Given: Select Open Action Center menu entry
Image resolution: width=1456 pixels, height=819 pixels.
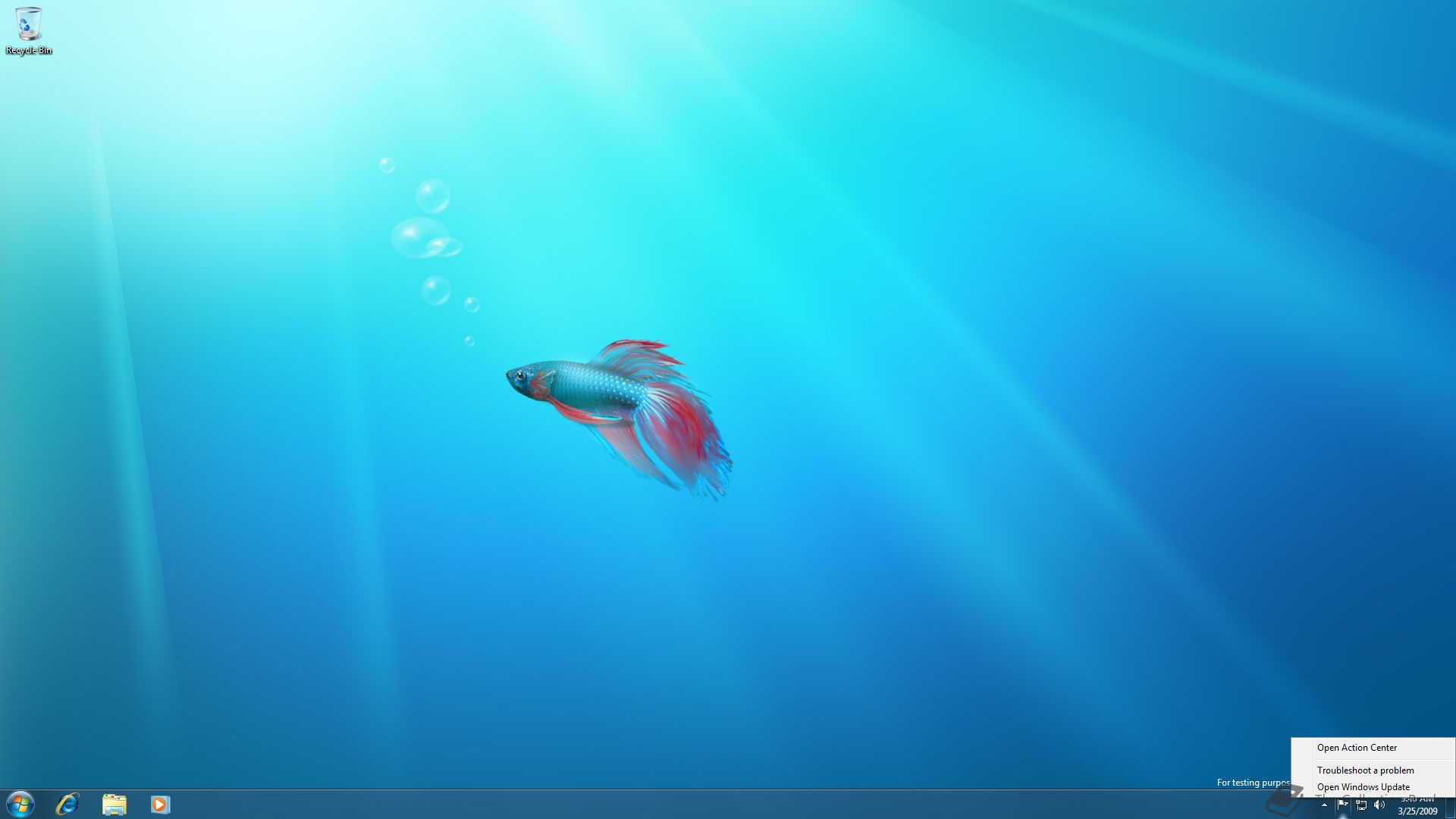Looking at the screenshot, I should point(1373,748).
